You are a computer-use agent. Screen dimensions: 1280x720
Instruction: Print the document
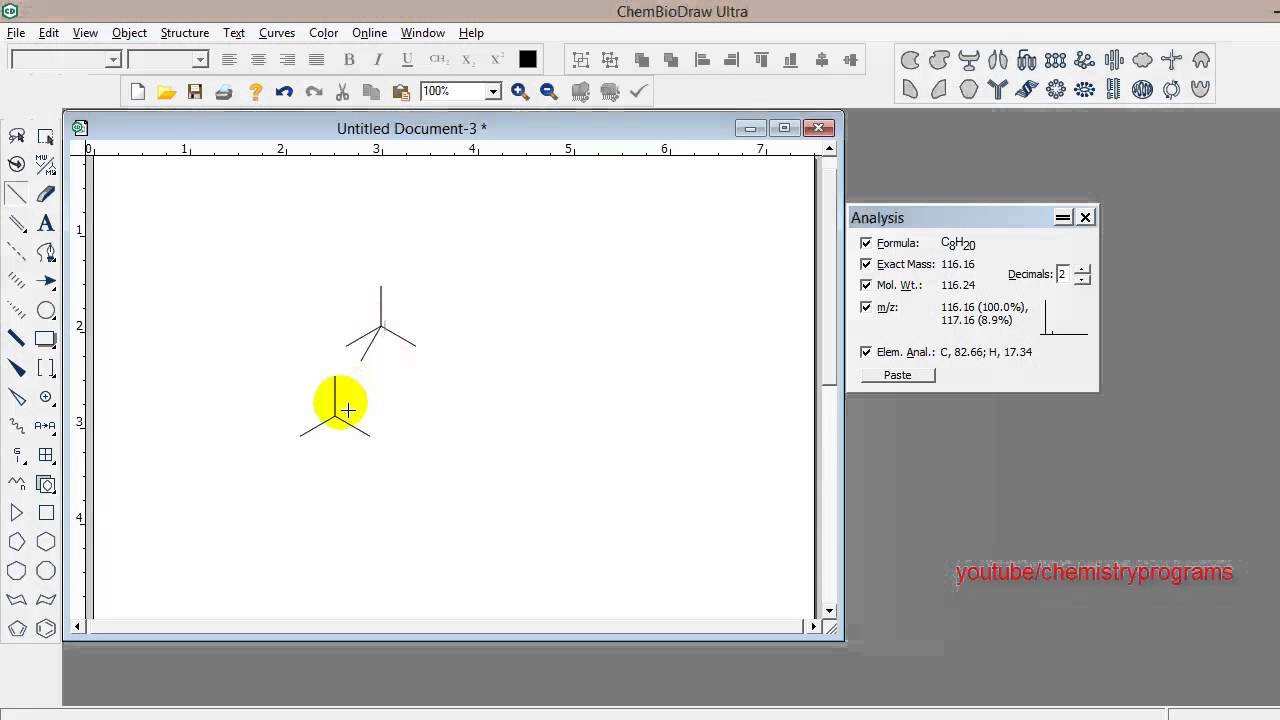224,92
